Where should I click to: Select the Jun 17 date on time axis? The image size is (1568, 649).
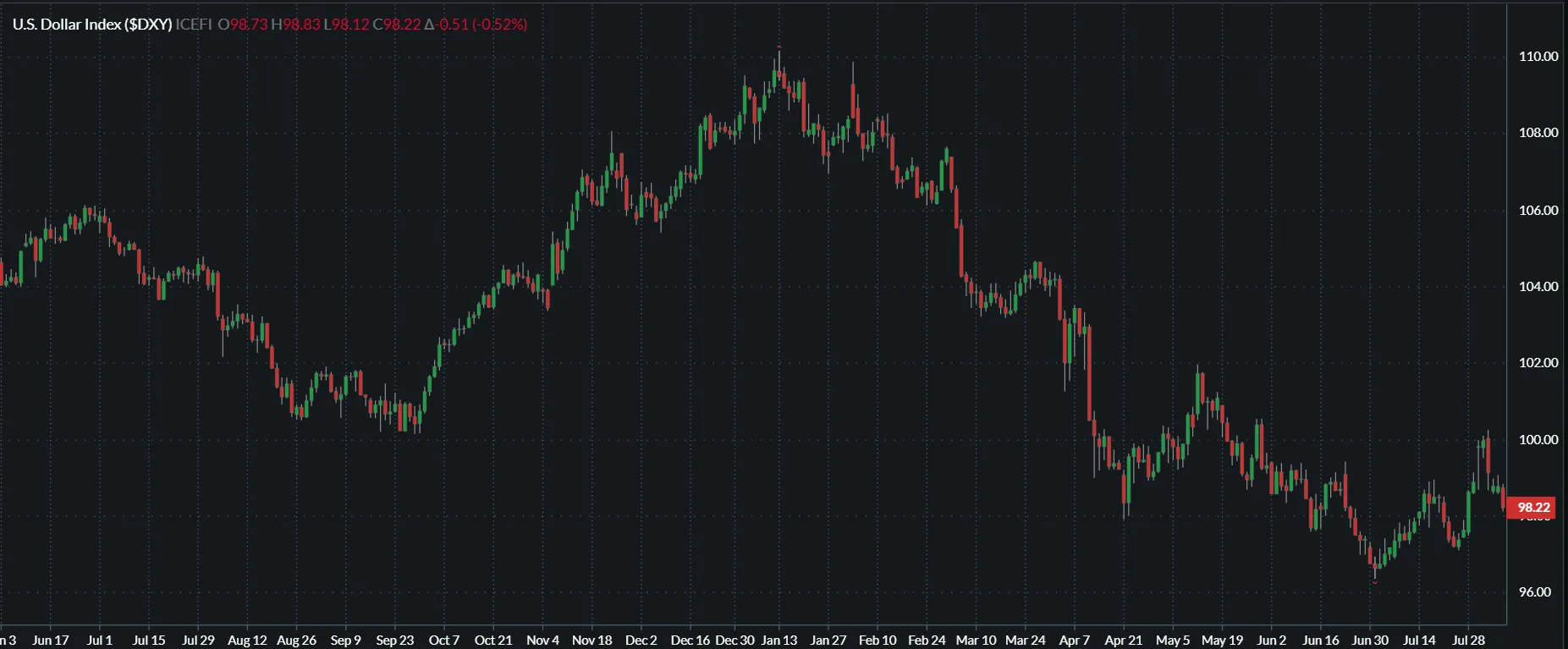[x=50, y=641]
